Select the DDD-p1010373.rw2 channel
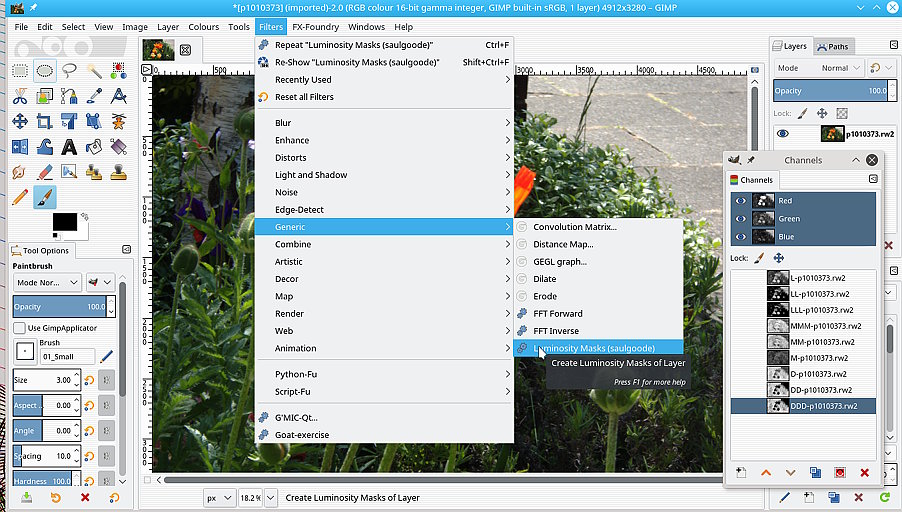 click(803, 406)
